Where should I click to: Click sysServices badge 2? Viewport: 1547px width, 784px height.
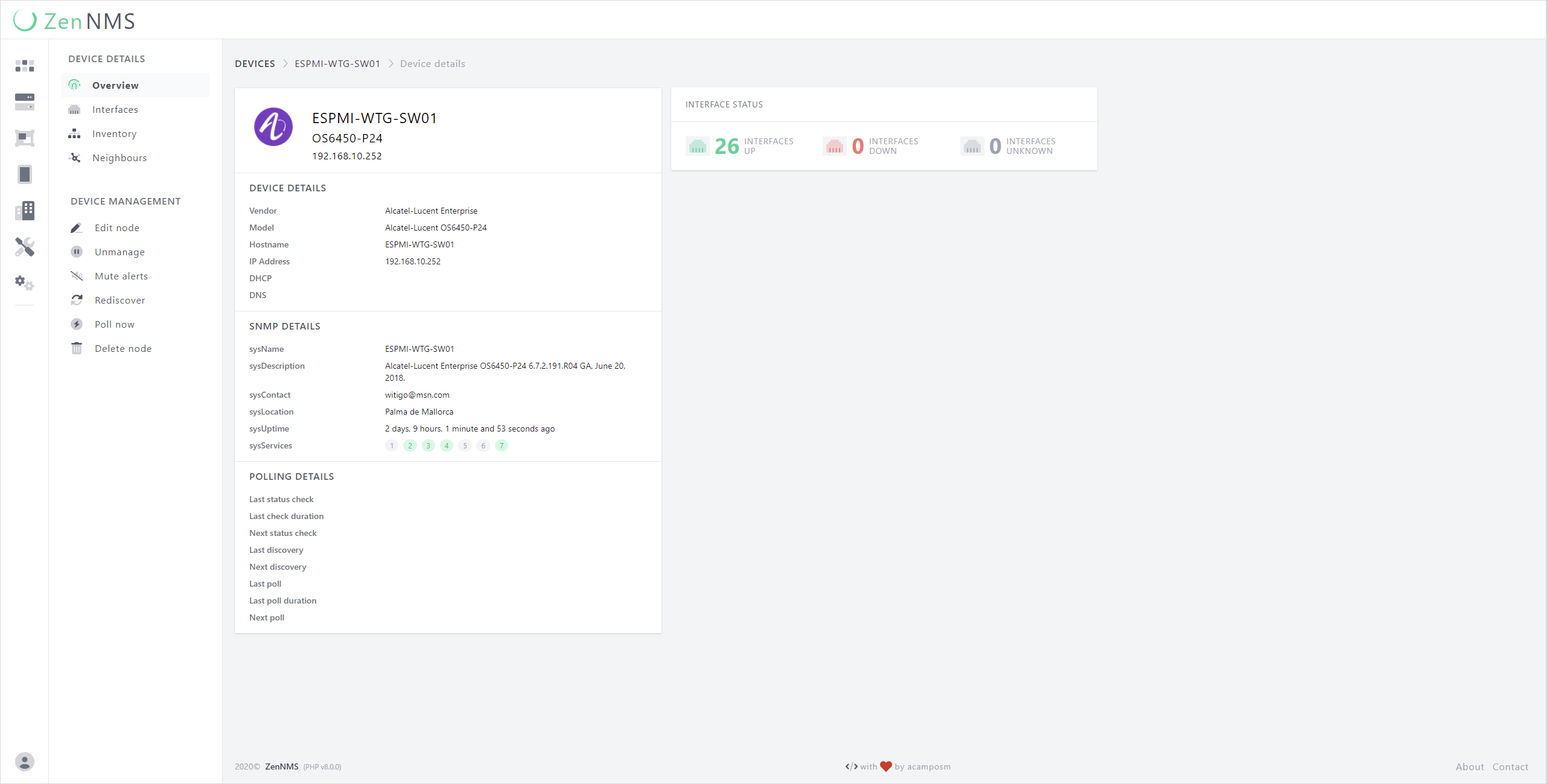[x=410, y=445]
